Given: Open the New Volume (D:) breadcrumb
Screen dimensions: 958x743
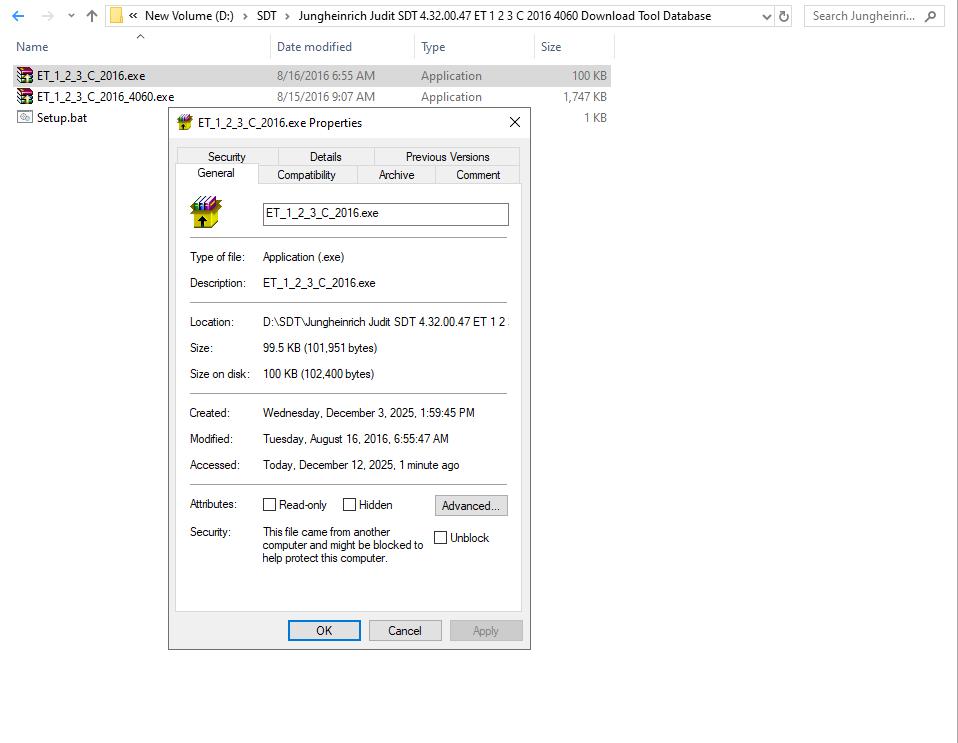Looking at the screenshot, I should pos(189,16).
